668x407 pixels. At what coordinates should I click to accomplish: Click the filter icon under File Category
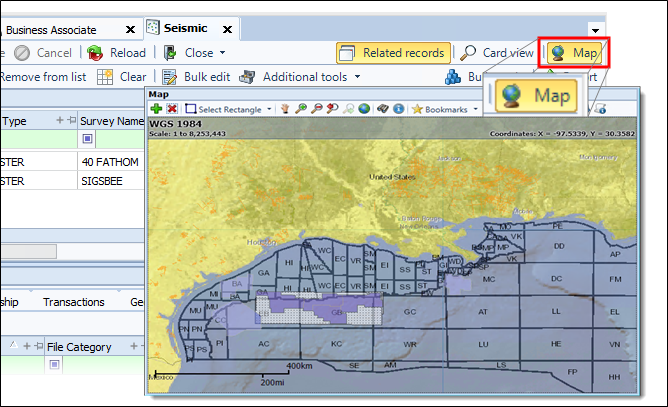point(54,364)
